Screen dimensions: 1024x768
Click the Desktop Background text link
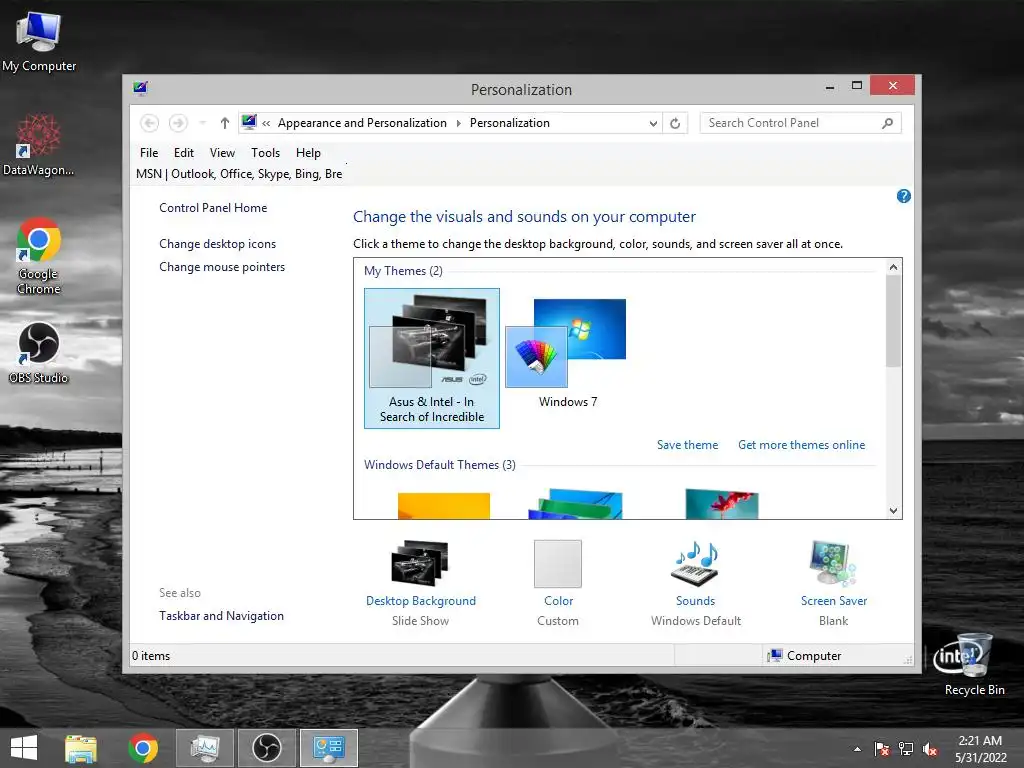[x=421, y=601]
